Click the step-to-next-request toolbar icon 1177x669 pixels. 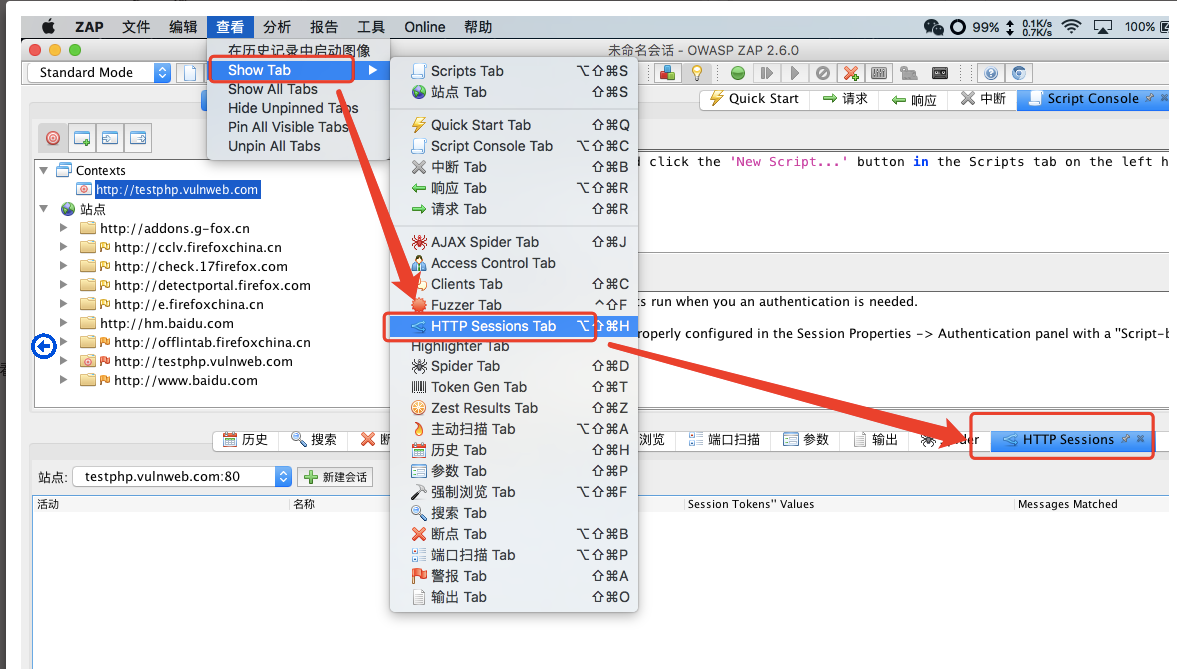point(766,73)
